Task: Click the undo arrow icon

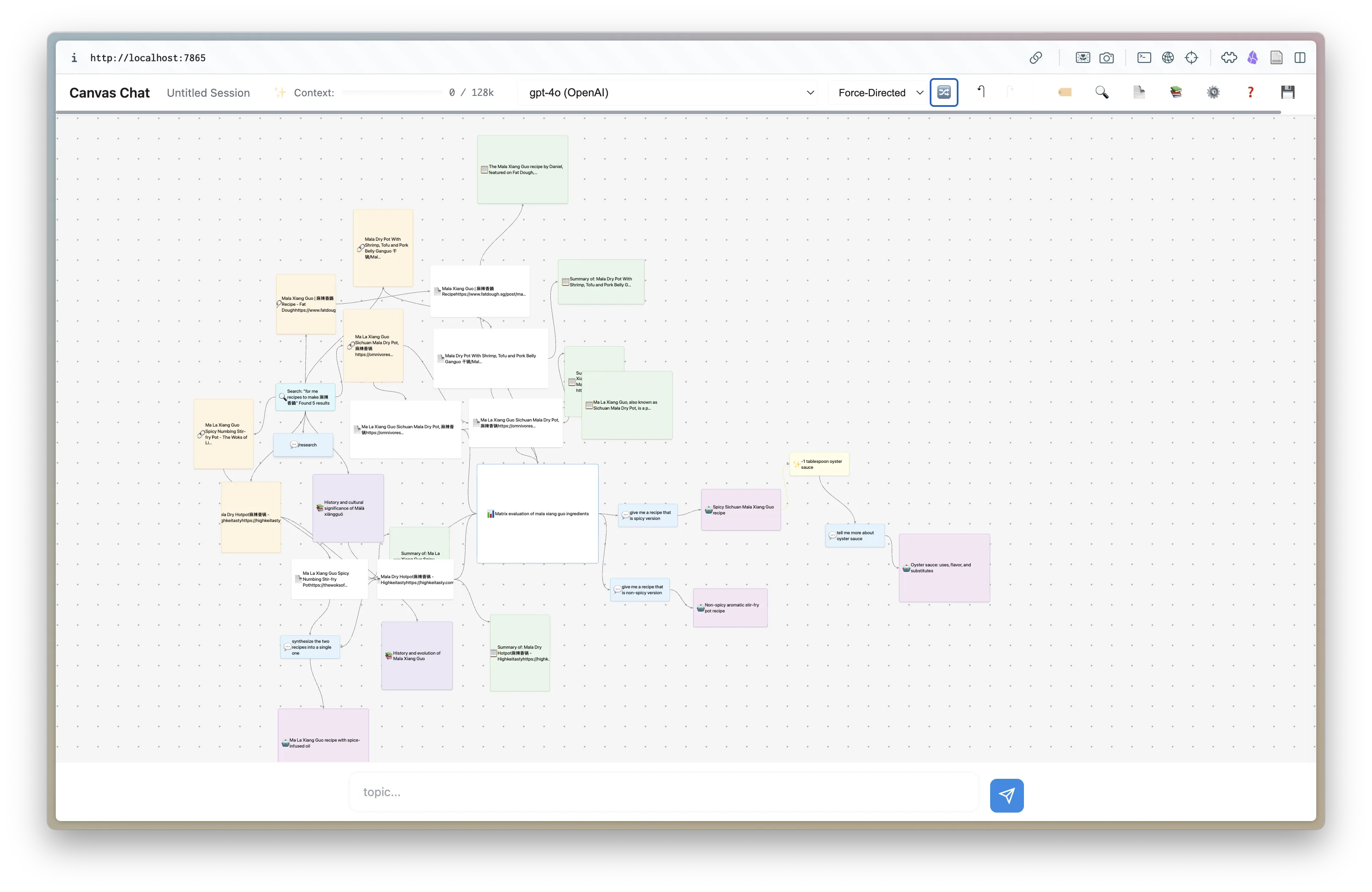Action: 980,92
